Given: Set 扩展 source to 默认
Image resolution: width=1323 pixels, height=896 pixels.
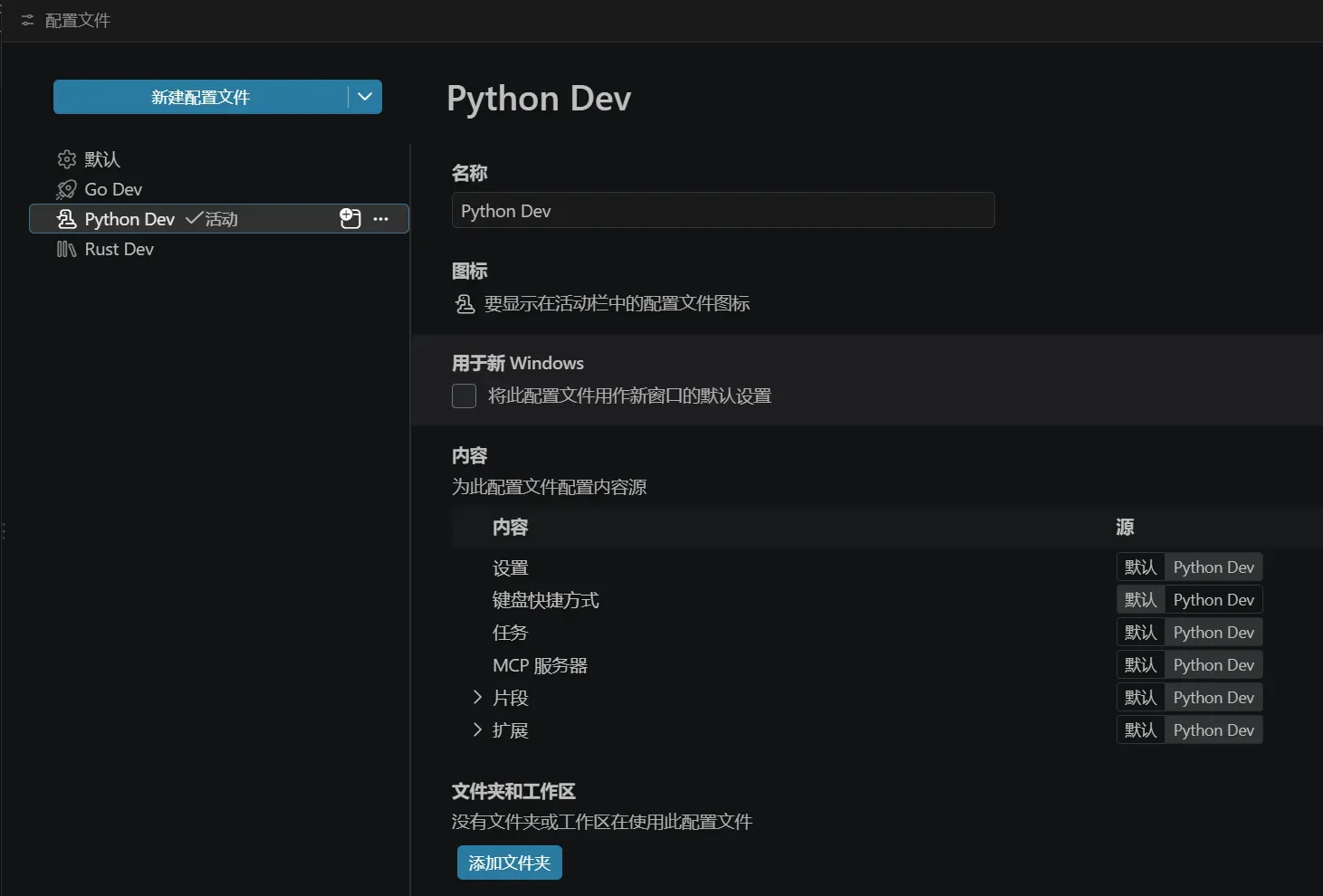Looking at the screenshot, I should pos(1141,730).
